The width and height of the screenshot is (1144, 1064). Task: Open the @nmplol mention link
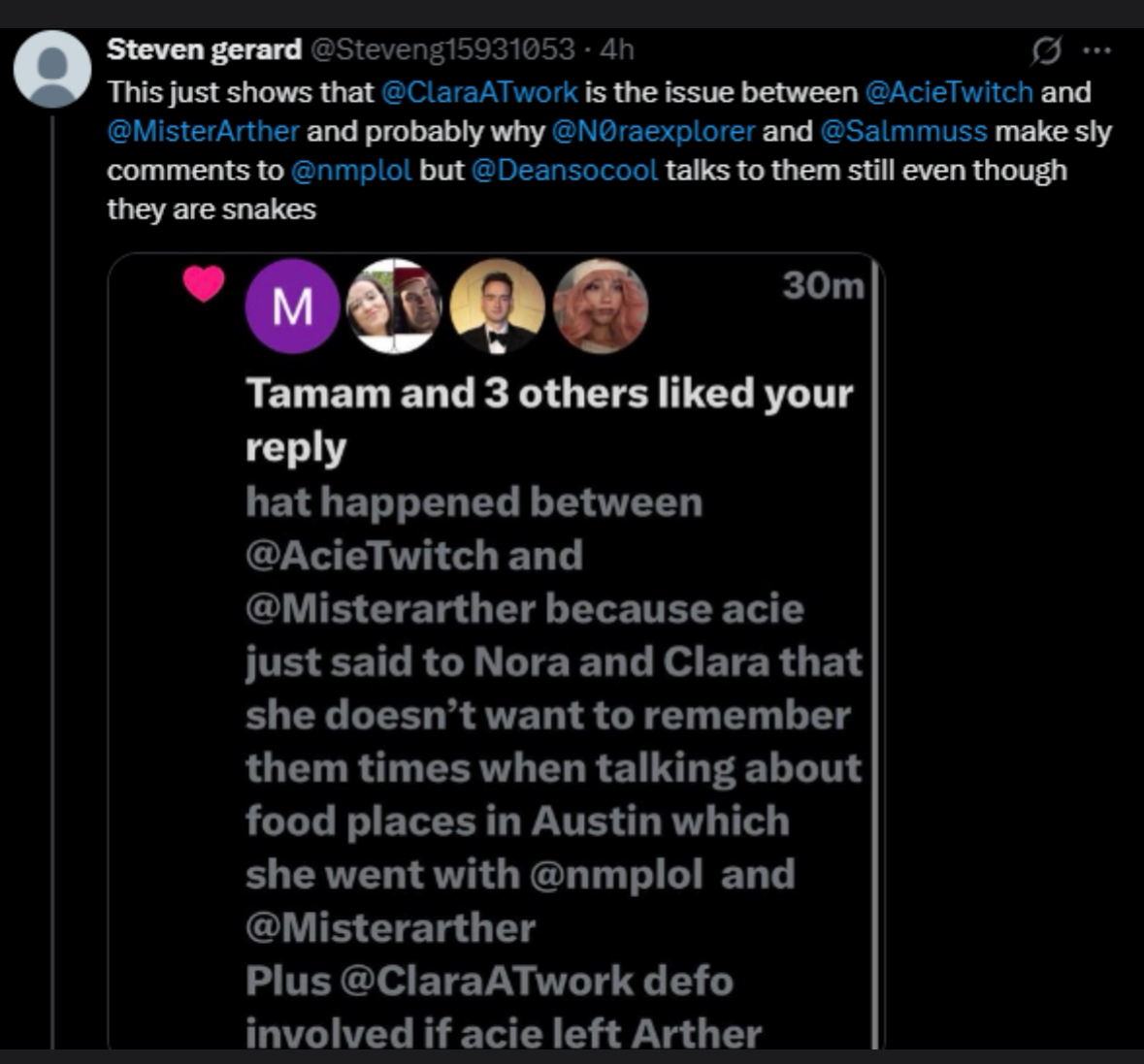[351, 171]
